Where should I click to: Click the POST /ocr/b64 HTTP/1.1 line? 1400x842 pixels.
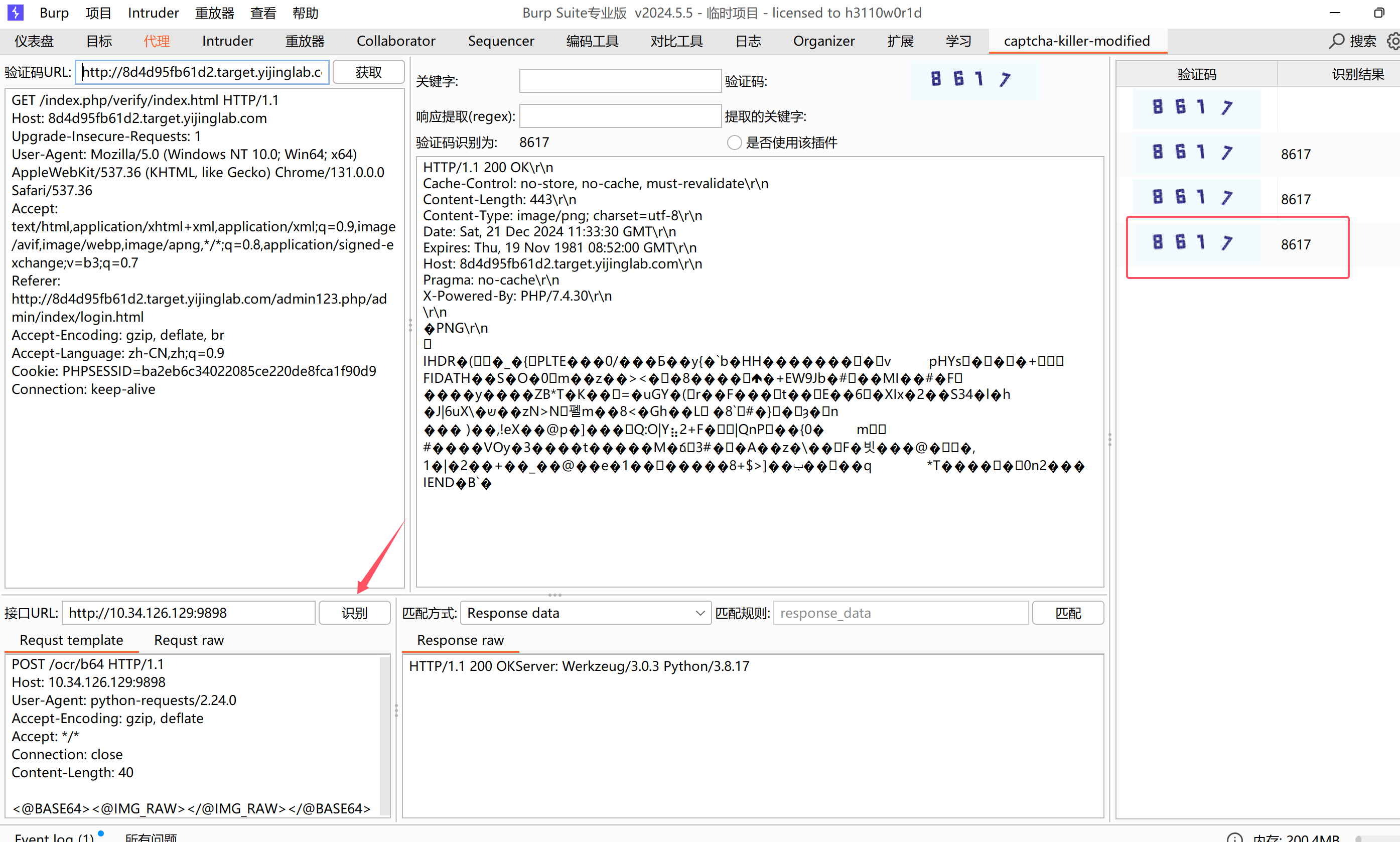(x=88, y=664)
